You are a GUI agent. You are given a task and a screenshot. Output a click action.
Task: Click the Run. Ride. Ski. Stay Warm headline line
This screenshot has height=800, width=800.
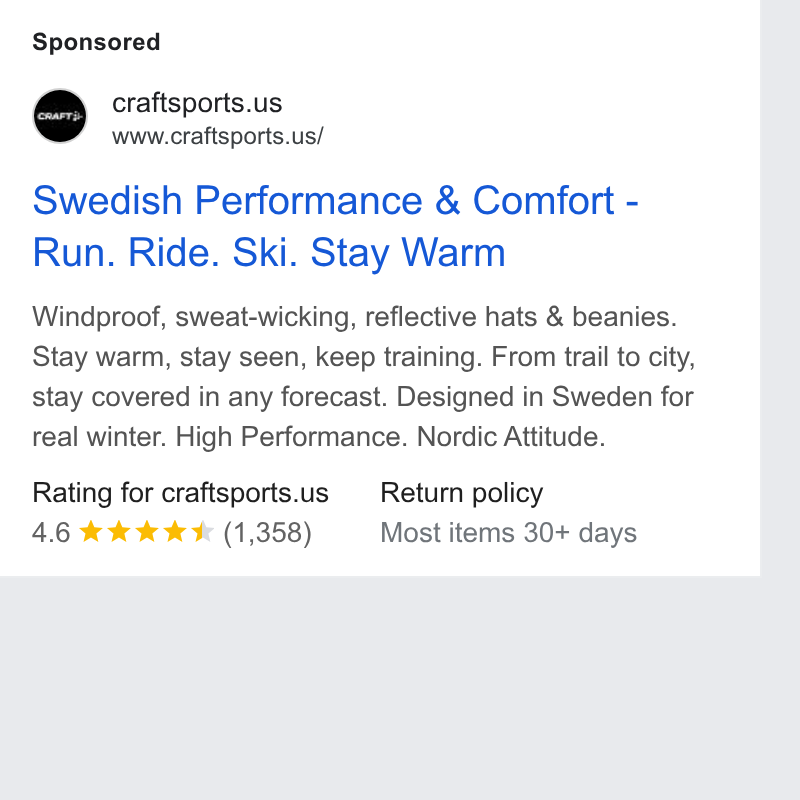pyautogui.click(x=269, y=253)
